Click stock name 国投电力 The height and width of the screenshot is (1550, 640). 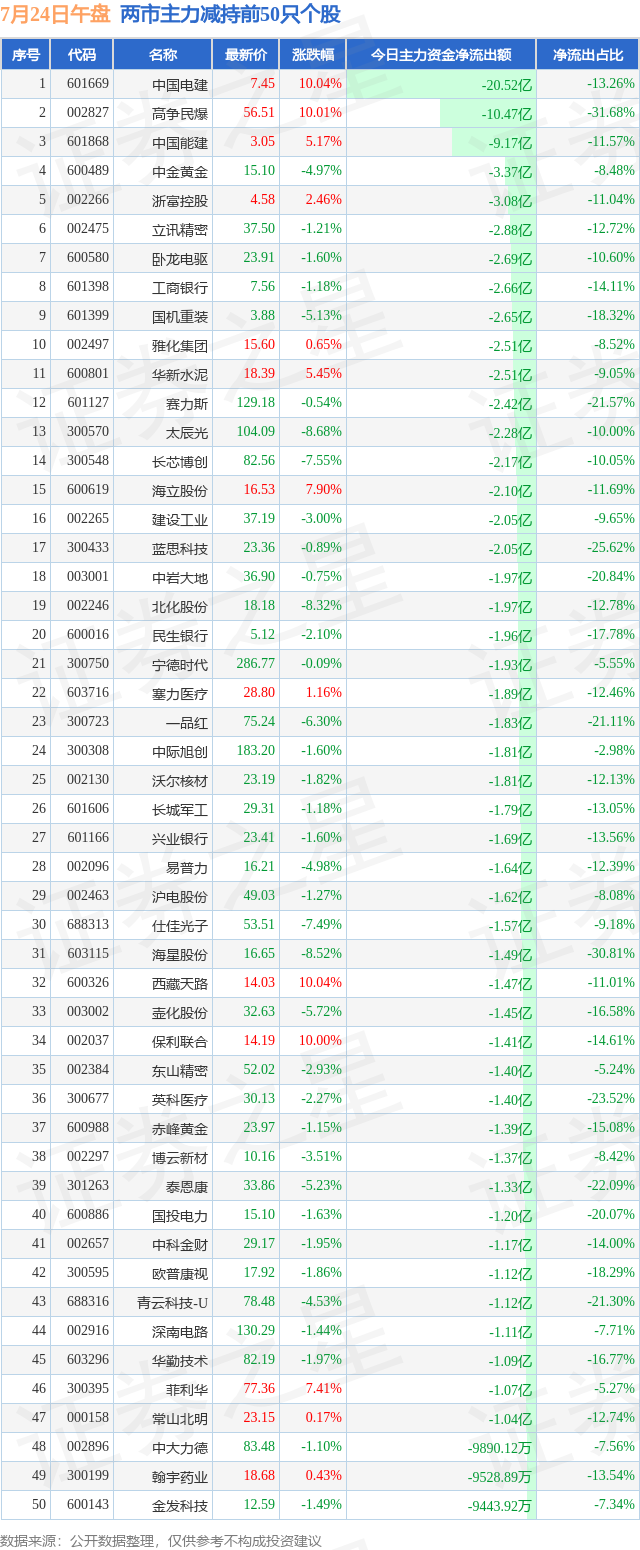click(x=180, y=1215)
